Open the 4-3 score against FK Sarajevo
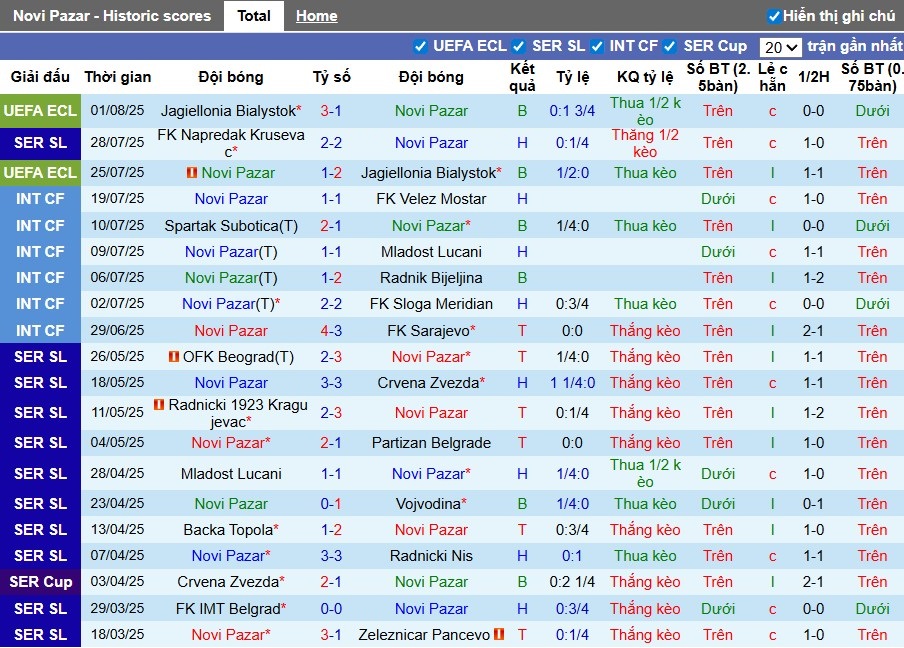 331,331
